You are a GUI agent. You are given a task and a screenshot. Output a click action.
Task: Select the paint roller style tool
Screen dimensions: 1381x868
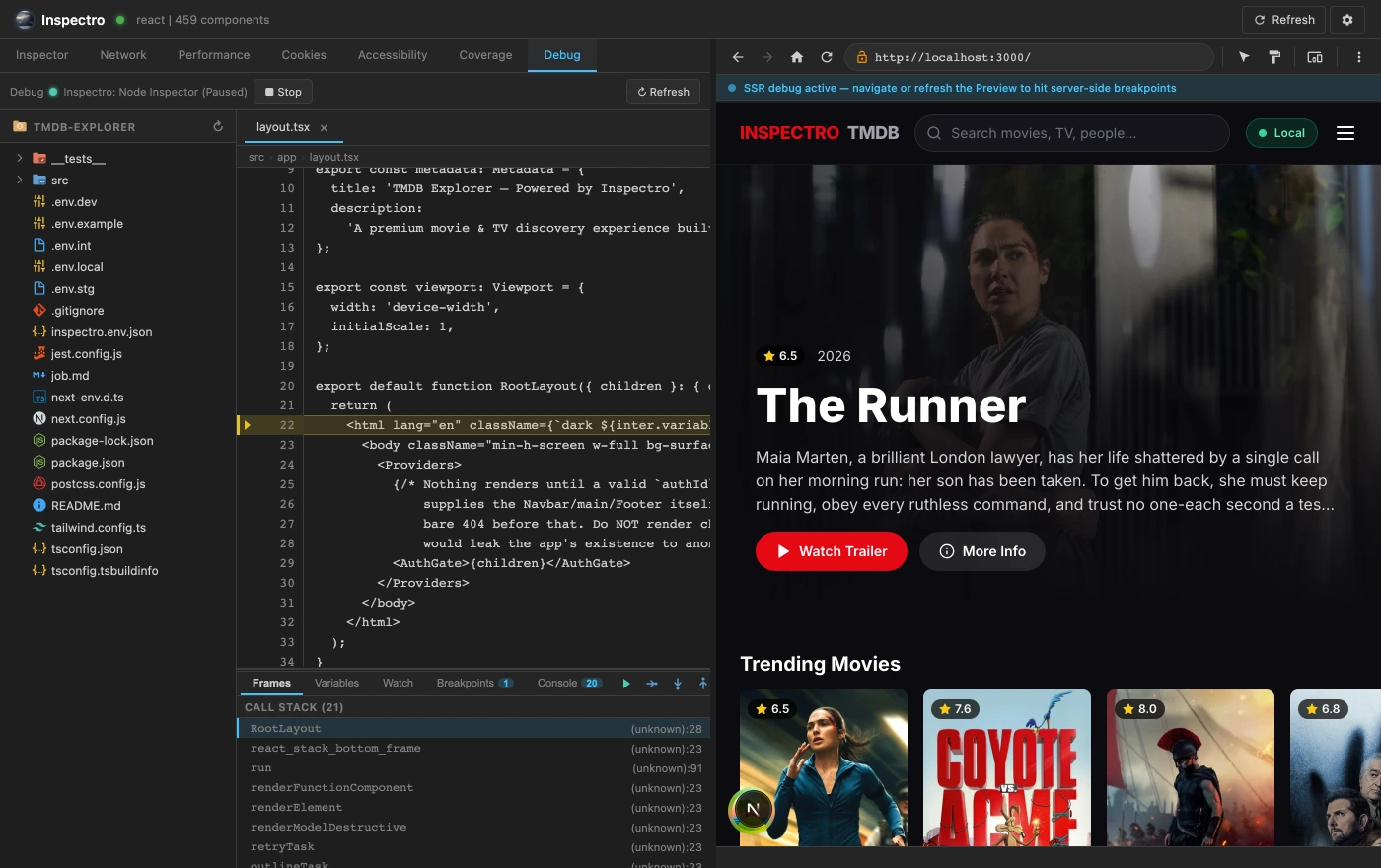coord(1274,57)
